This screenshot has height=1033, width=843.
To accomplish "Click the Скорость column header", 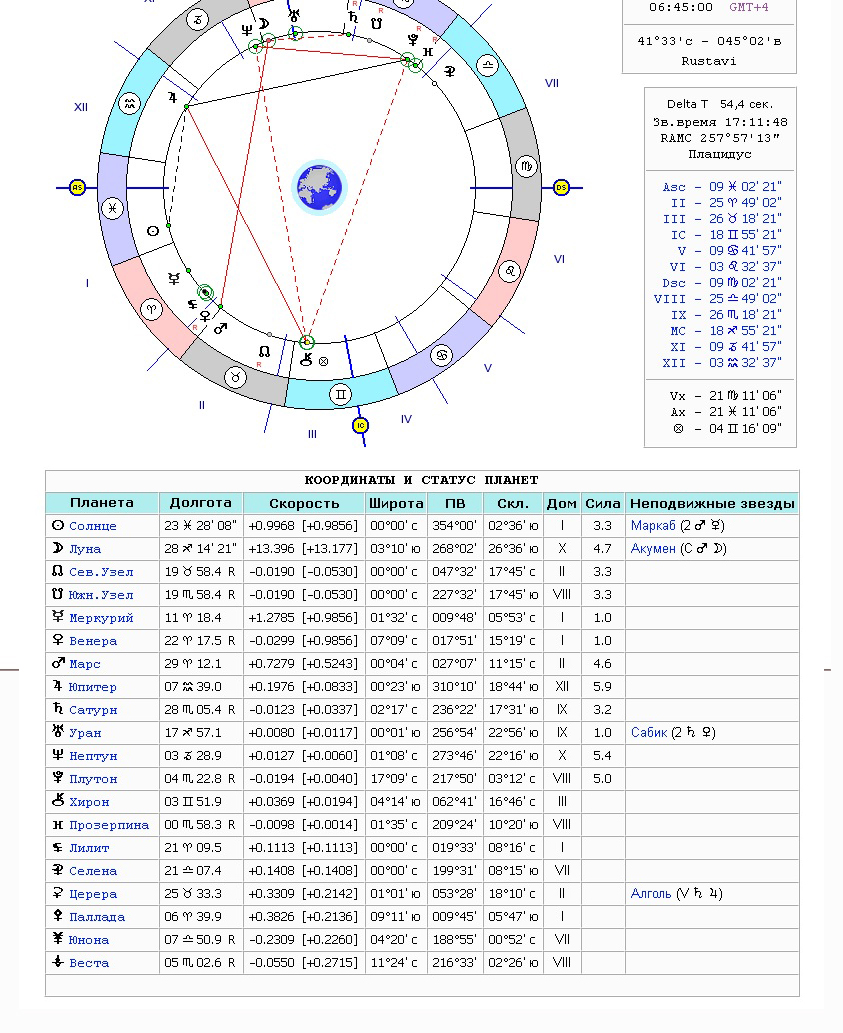I will point(304,503).
